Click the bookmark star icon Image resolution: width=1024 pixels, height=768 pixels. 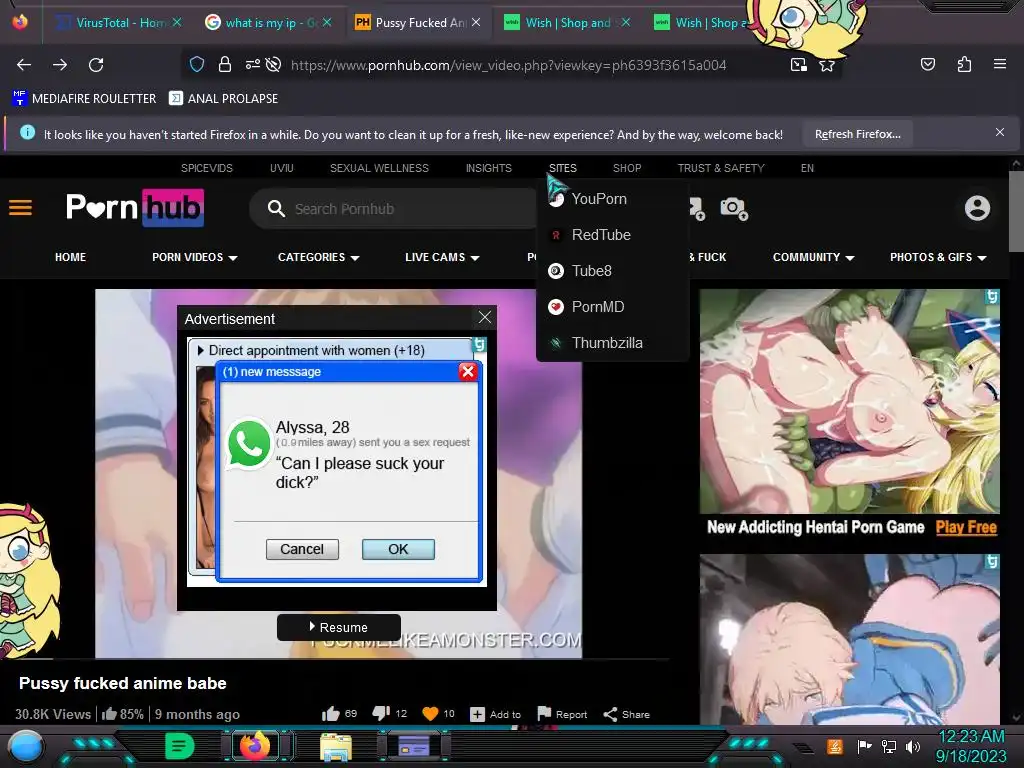(827, 65)
